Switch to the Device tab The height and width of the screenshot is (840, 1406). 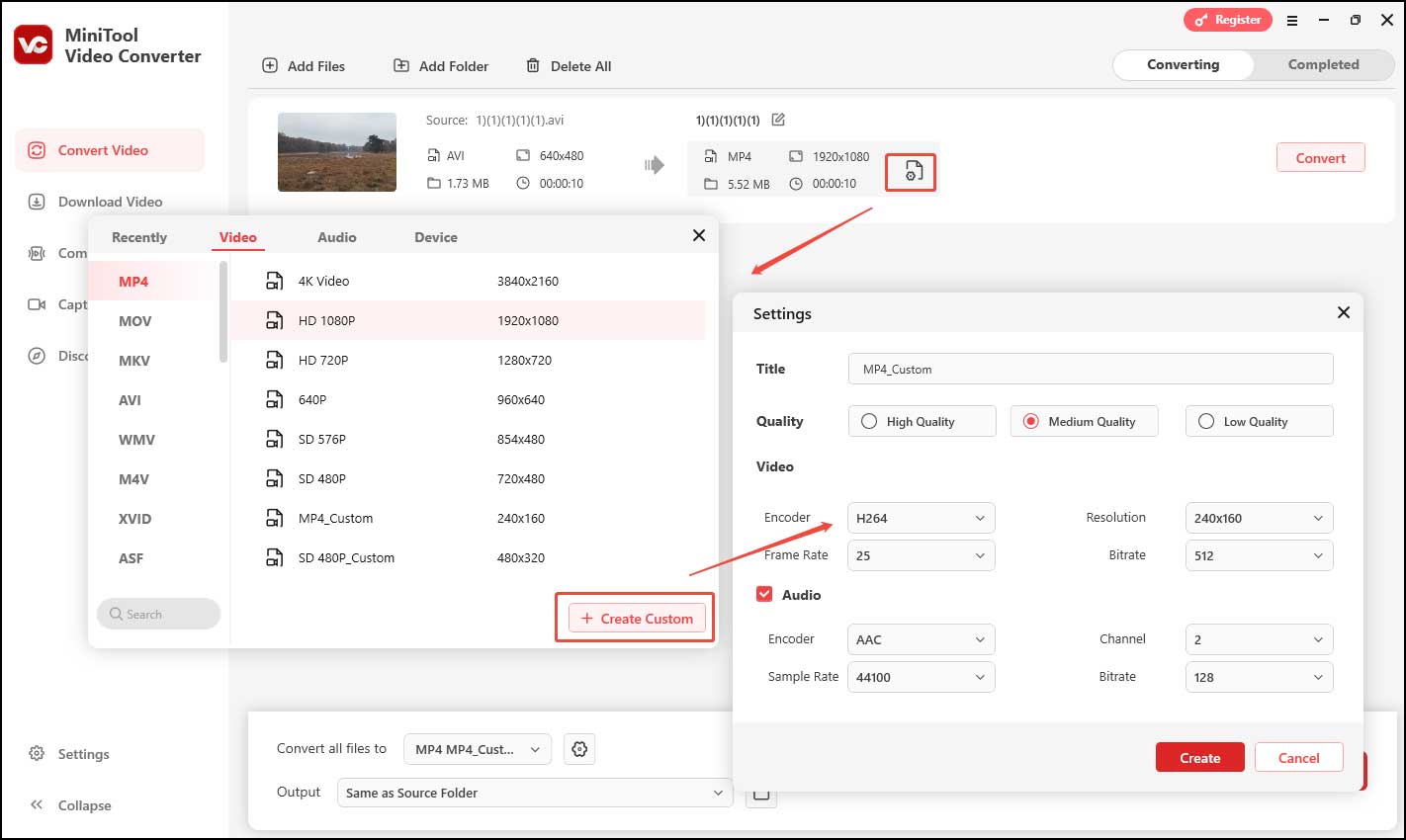click(436, 237)
